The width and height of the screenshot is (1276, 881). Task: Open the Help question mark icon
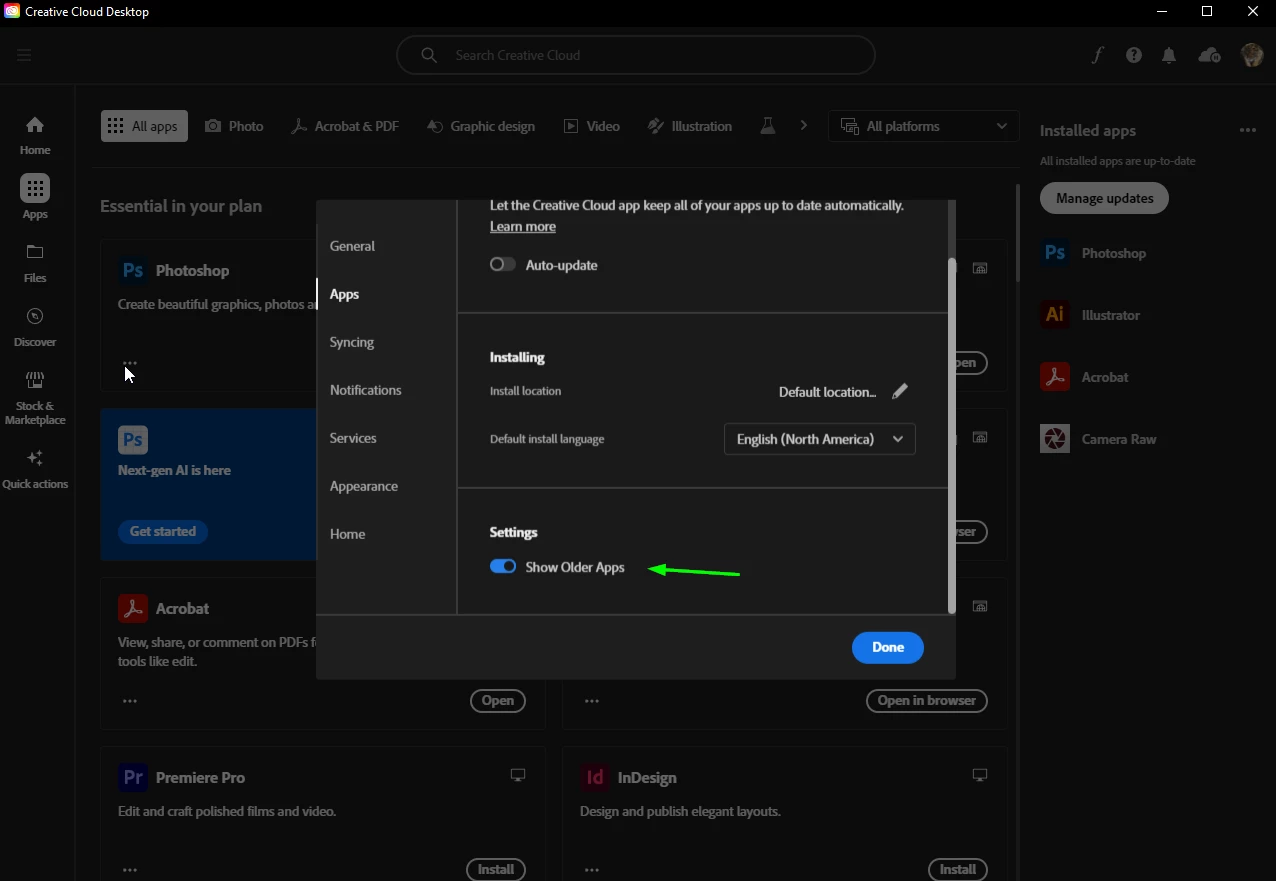1133,55
